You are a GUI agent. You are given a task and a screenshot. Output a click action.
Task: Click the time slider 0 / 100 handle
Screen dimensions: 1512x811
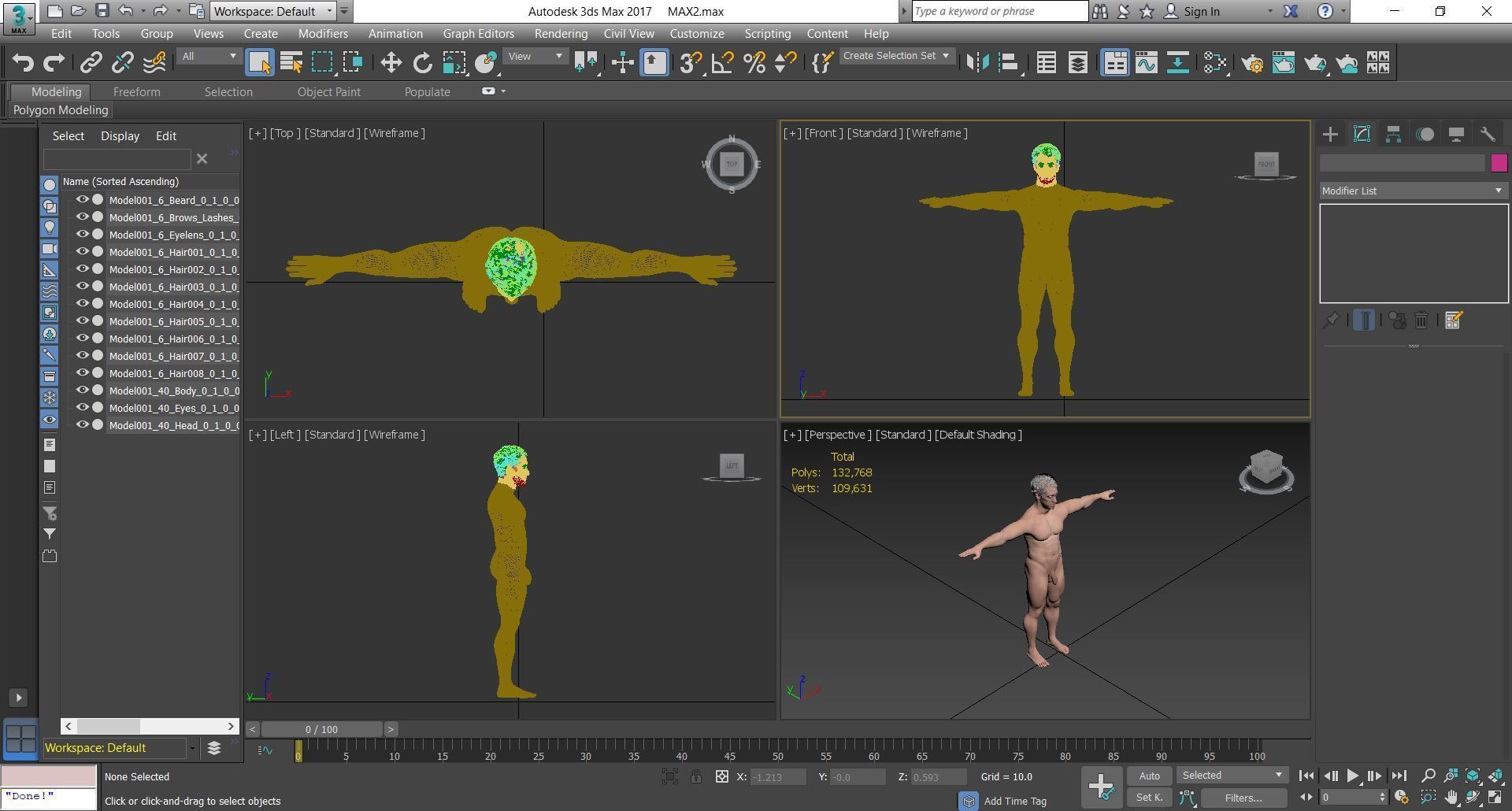point(321,730)
